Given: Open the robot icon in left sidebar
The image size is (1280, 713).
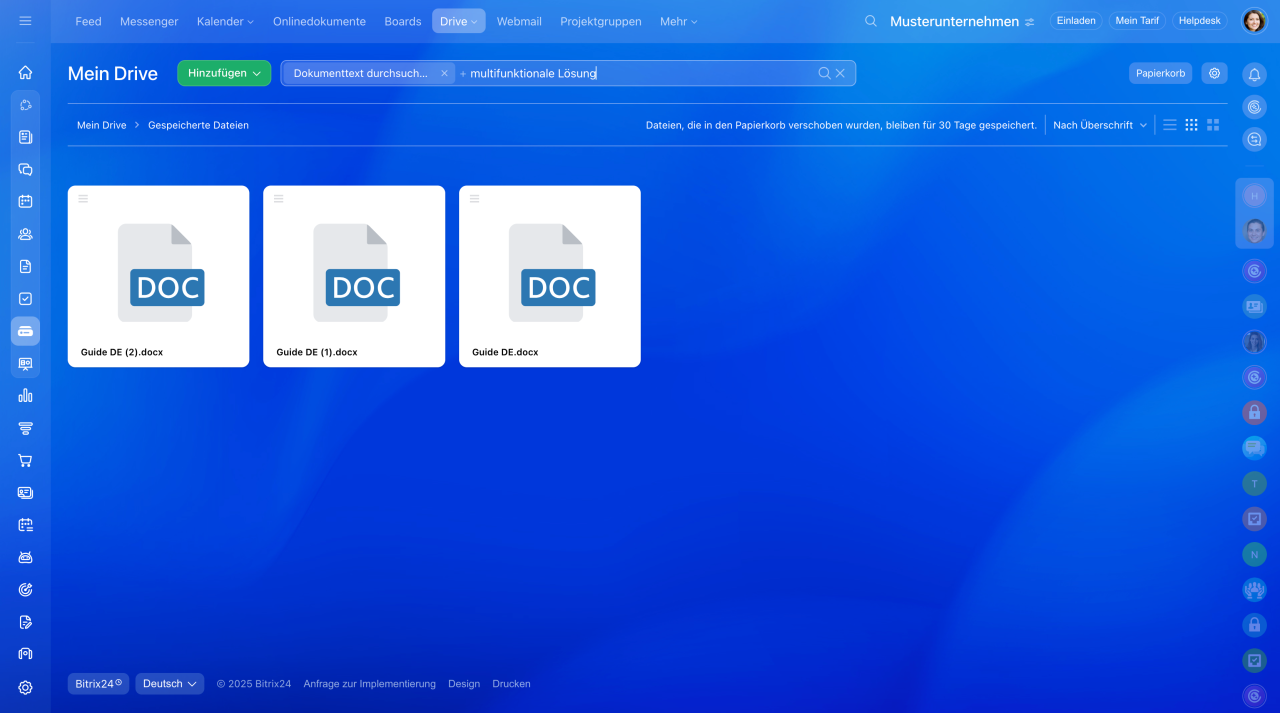Looking at the screenshot, I should [x=25, y=557].
